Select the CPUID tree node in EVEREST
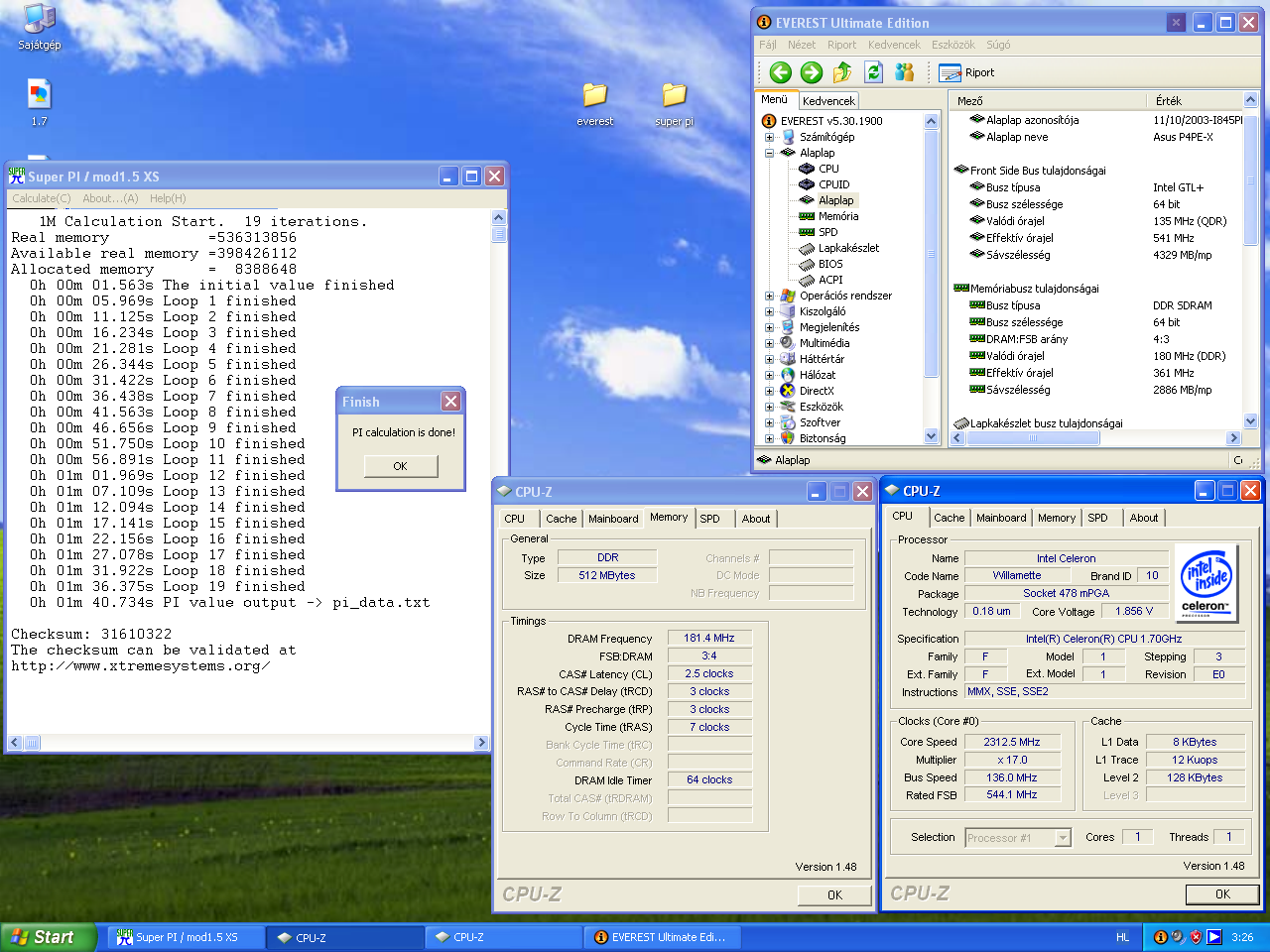Image resolution: width=1270 pixels, height=952 pixels. click(833, 184)
